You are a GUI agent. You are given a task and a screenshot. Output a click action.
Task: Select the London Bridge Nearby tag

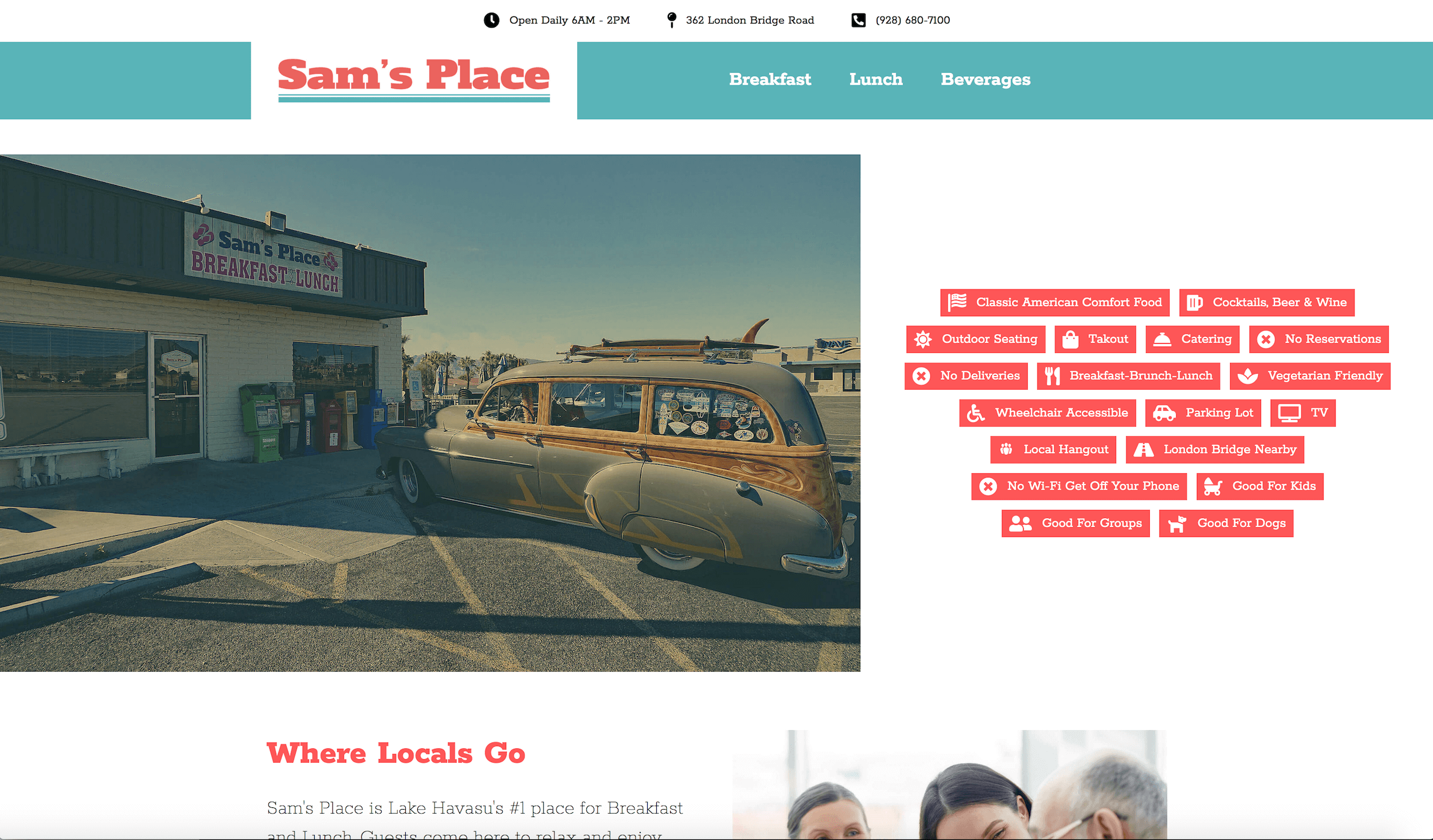tap(1215, 449)
